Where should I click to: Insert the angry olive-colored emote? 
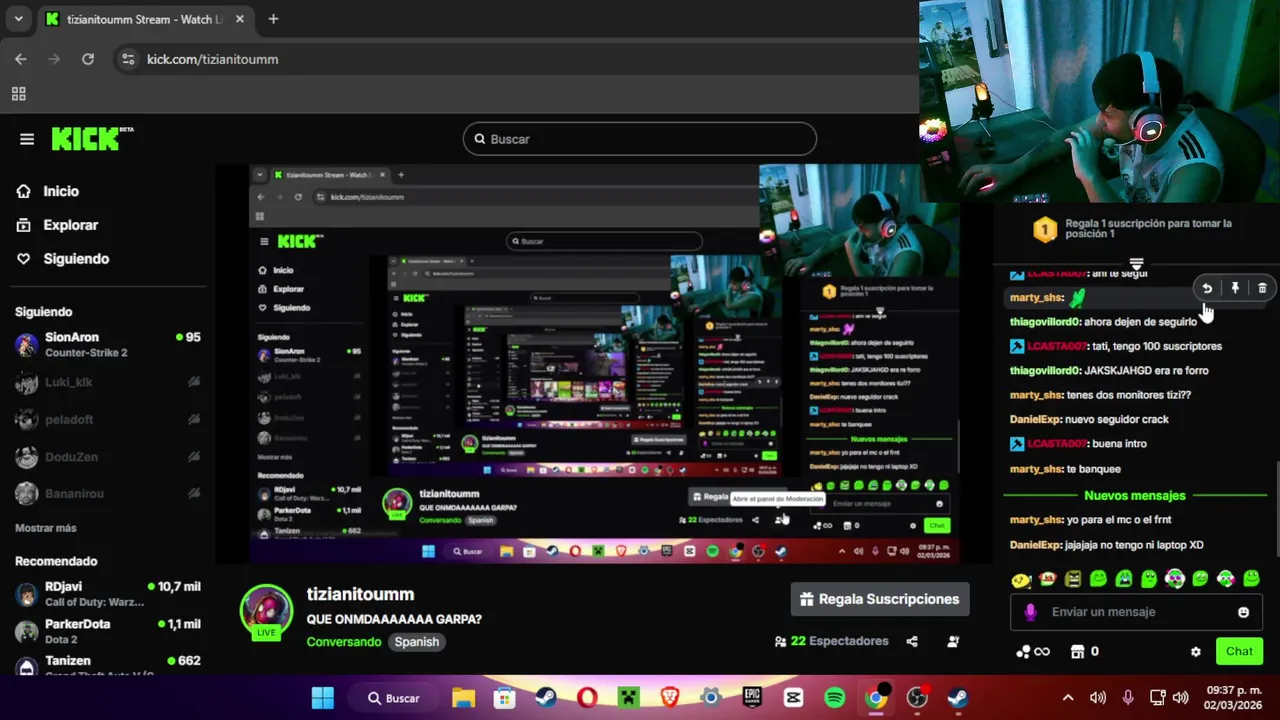[x=1072, y=579]
